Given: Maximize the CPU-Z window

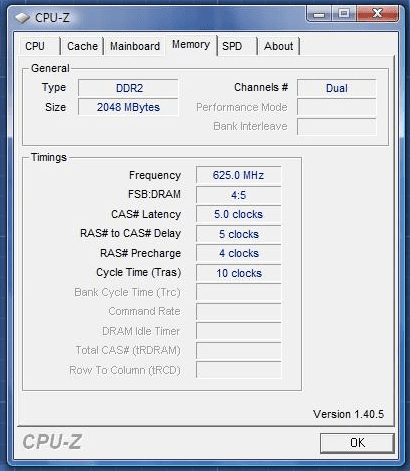Looking at the screenshot, I should 344,14.
